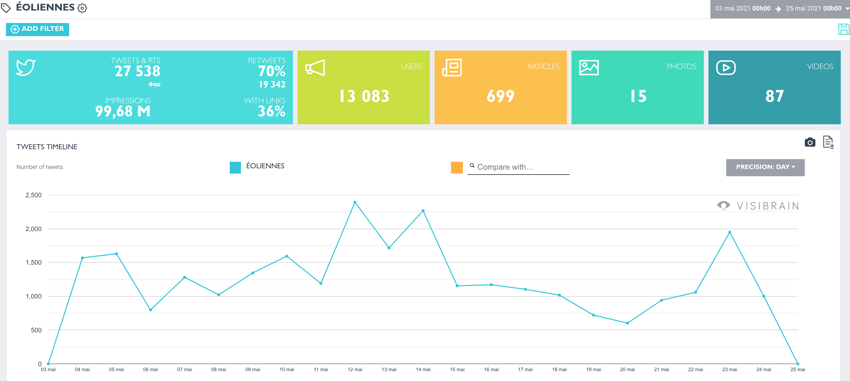850x381 pixels.
Task: Click the 13 083 users value
Action: (x=364, y=96)
